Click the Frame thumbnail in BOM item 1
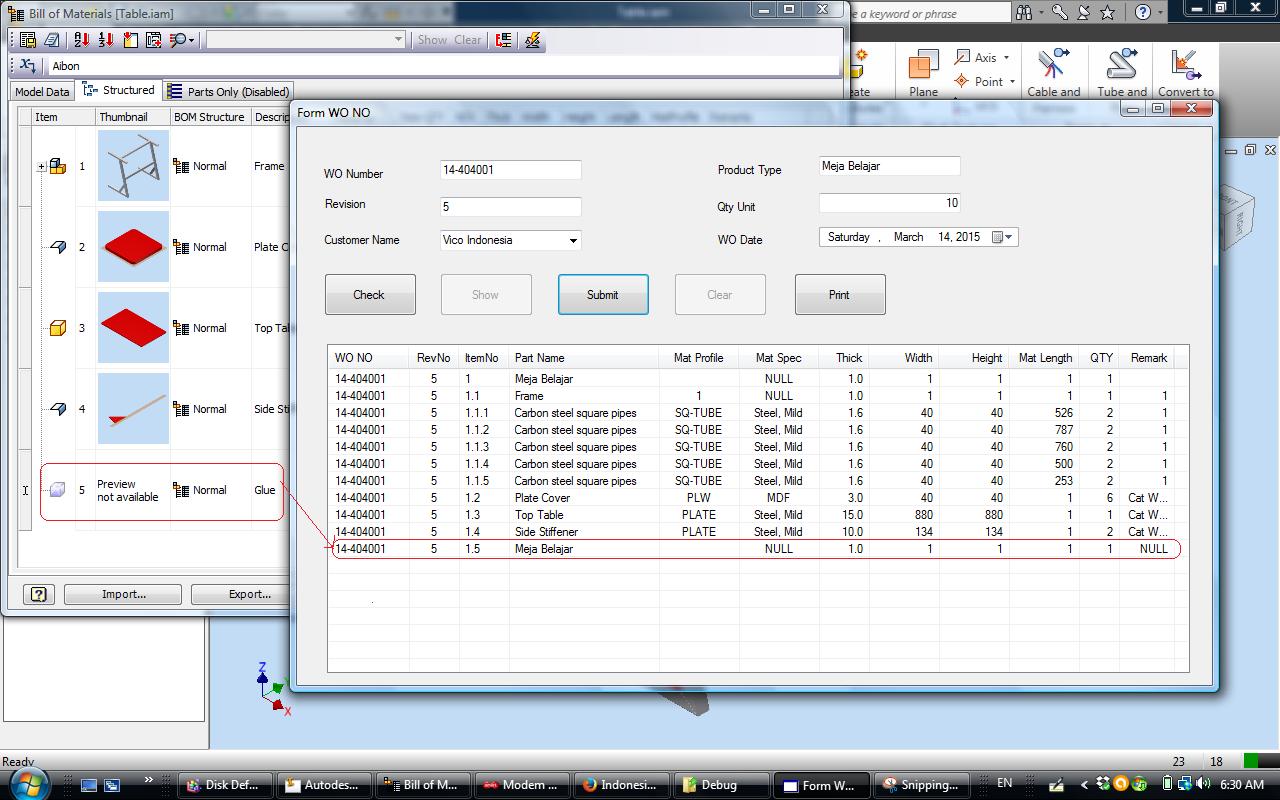Viewport: 1280px width, 800px height. (x=134, y=166)
